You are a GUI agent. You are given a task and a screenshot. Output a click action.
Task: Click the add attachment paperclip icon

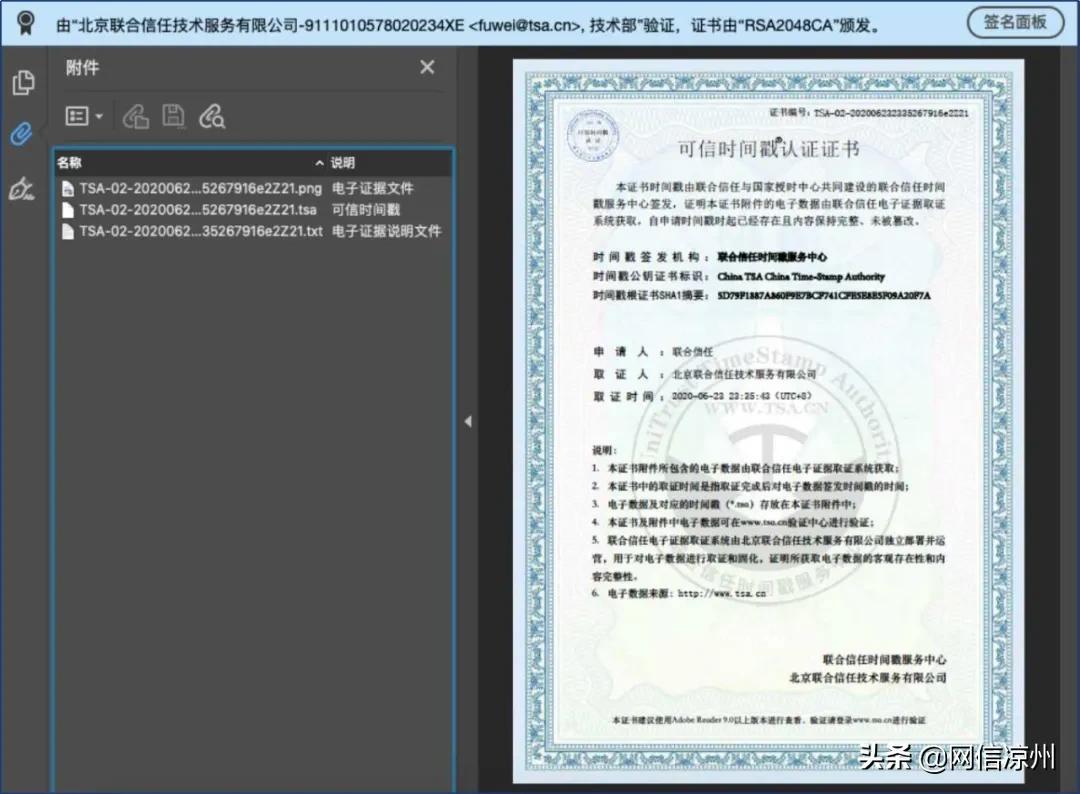pos(136,117)
